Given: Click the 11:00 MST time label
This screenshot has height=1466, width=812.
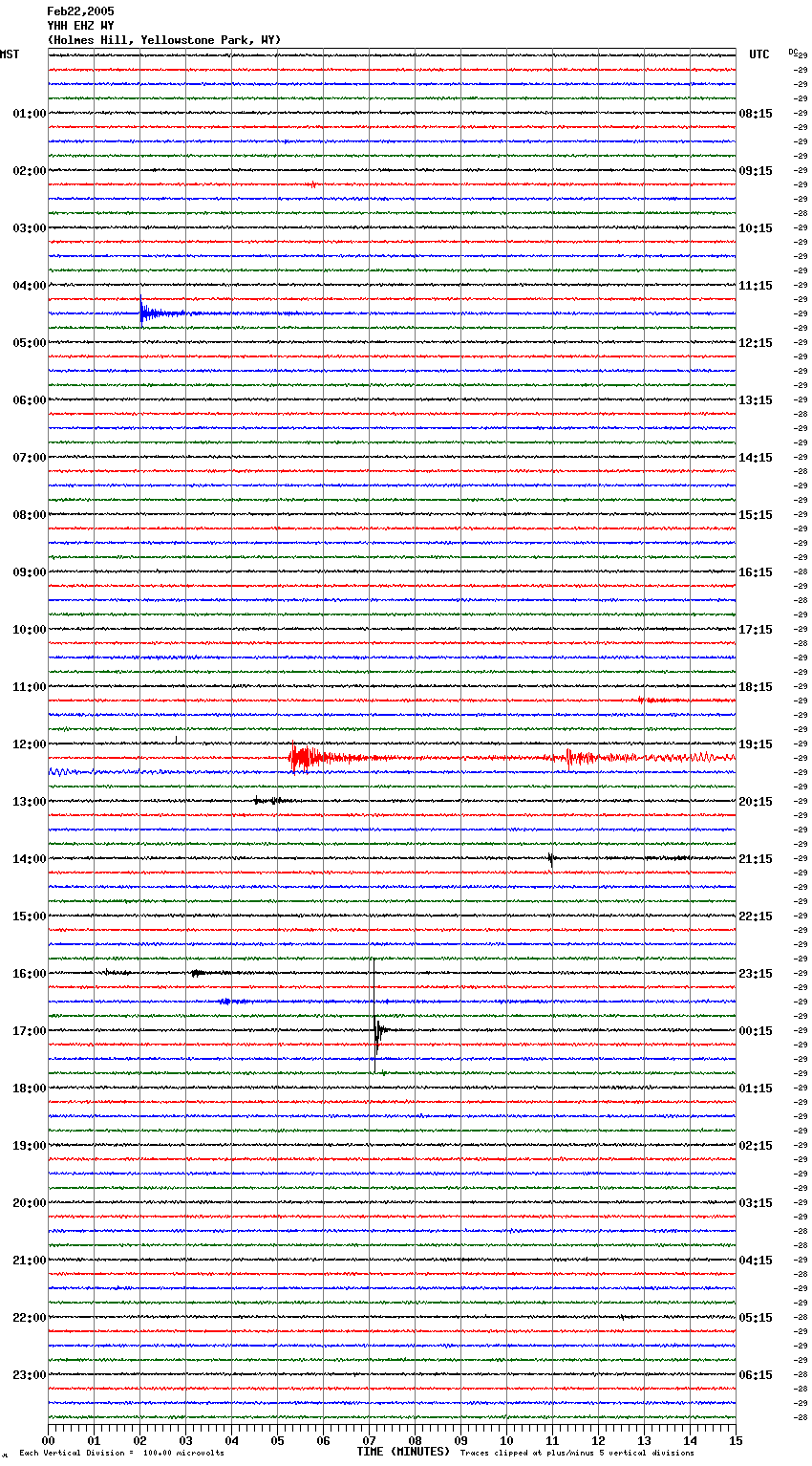Looking at the screenshot, I should click(x=30, y=687).
